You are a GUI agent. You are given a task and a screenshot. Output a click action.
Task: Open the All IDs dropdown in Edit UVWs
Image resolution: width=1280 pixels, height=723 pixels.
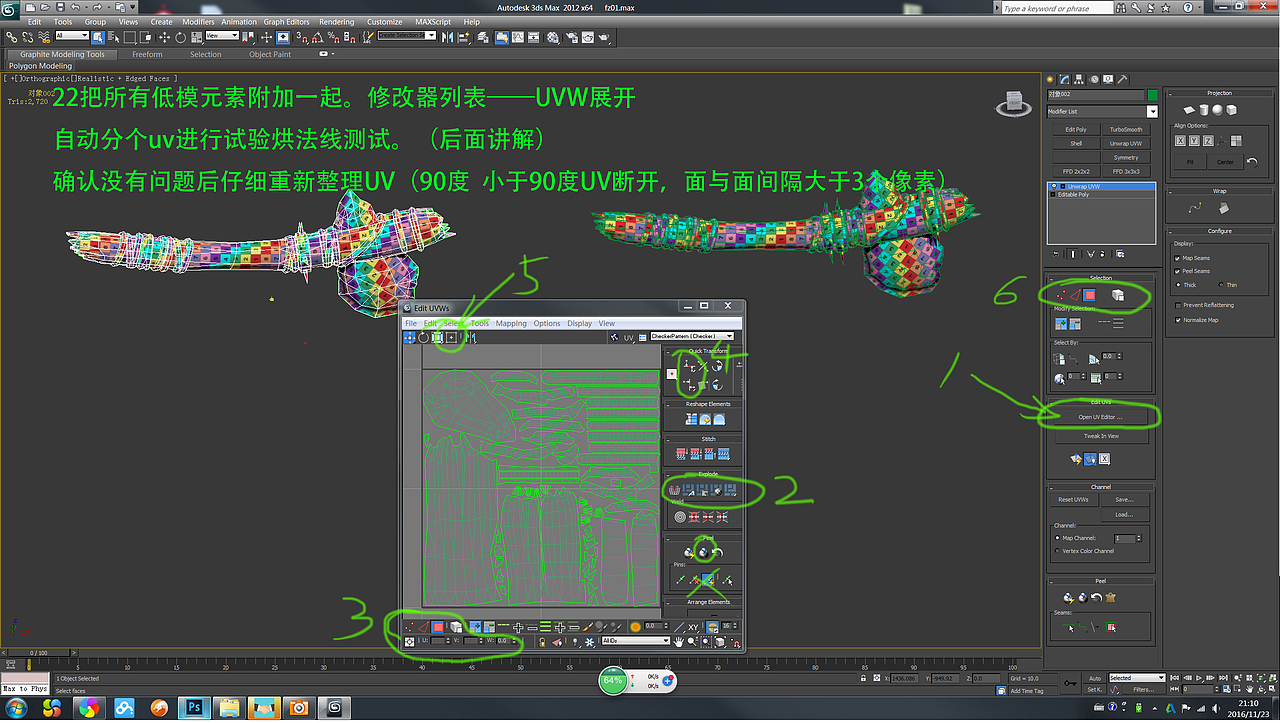point(635,641)
